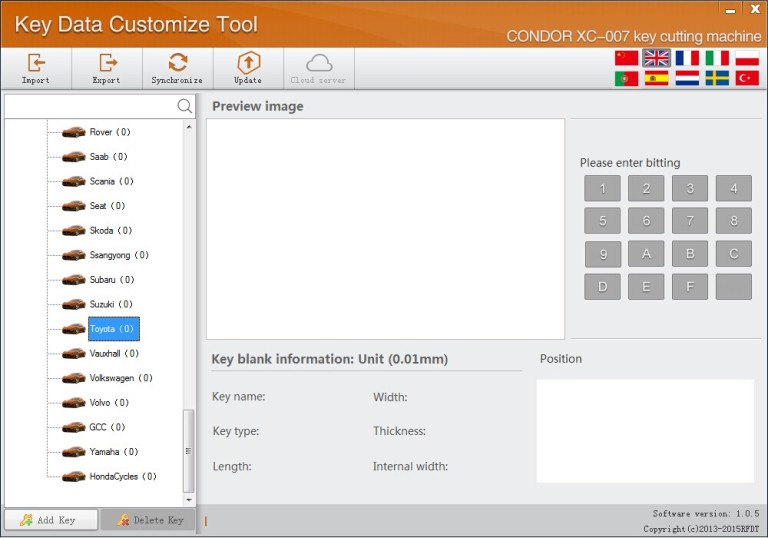Click bitting key 8
768x538 pixels.
point(734,220)
